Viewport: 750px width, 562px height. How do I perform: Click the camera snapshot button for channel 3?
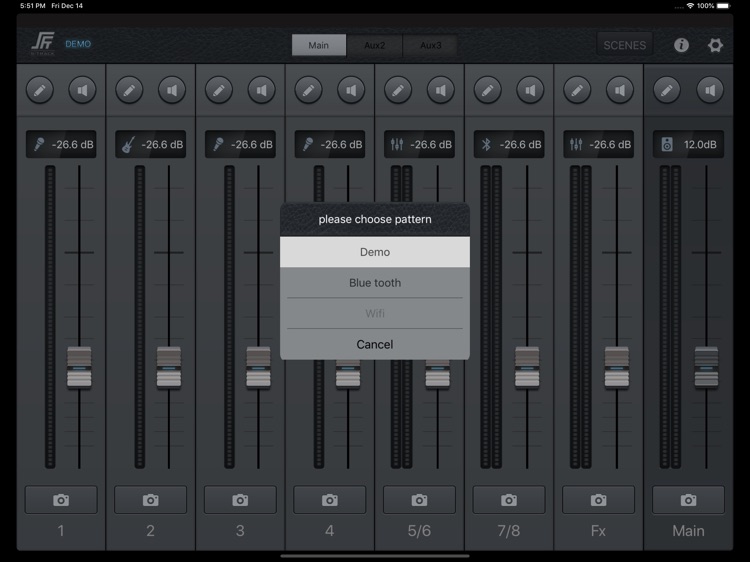(240, 500)
